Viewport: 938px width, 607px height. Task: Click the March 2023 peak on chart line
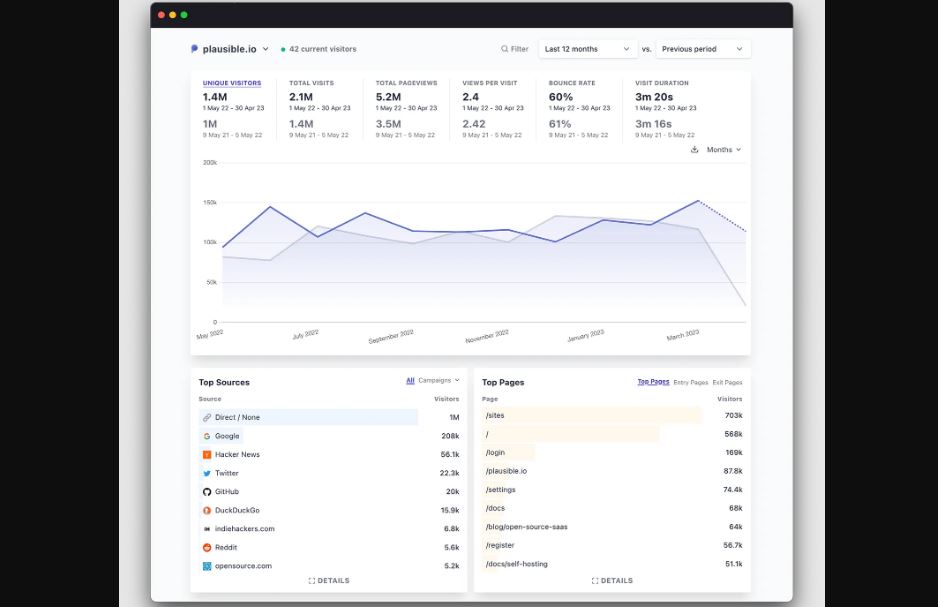698,201
